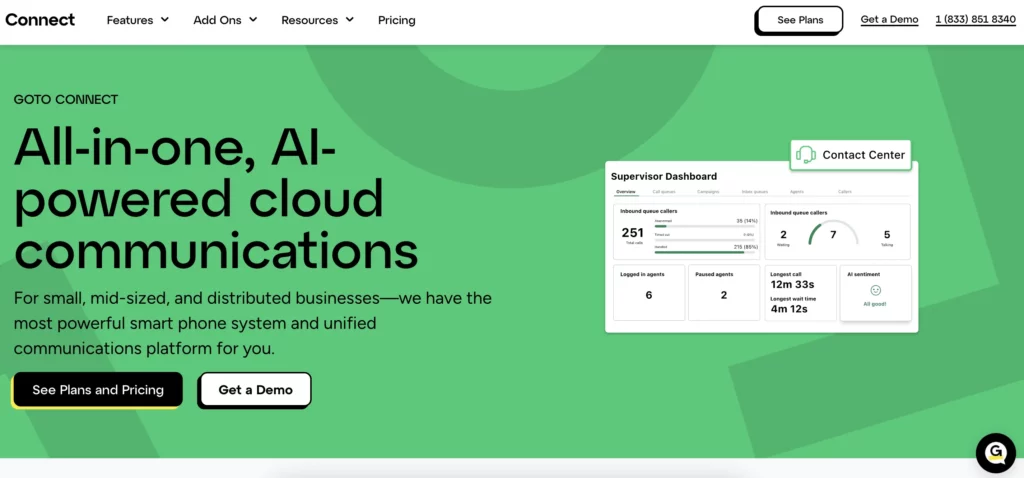Open the GoTo chat widget icon
The width and height of the screenshot is (1024, 478).
[x=996, y=453]
